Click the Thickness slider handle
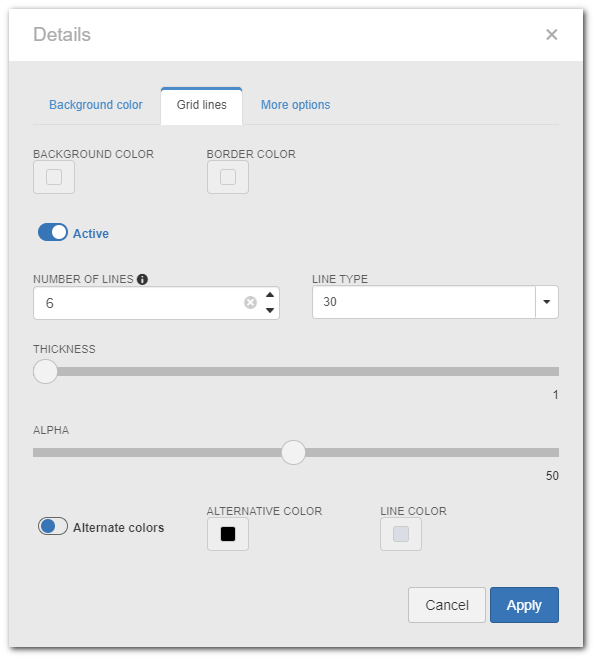The width and height of the screenshot is (593, 657). point(45,372)
